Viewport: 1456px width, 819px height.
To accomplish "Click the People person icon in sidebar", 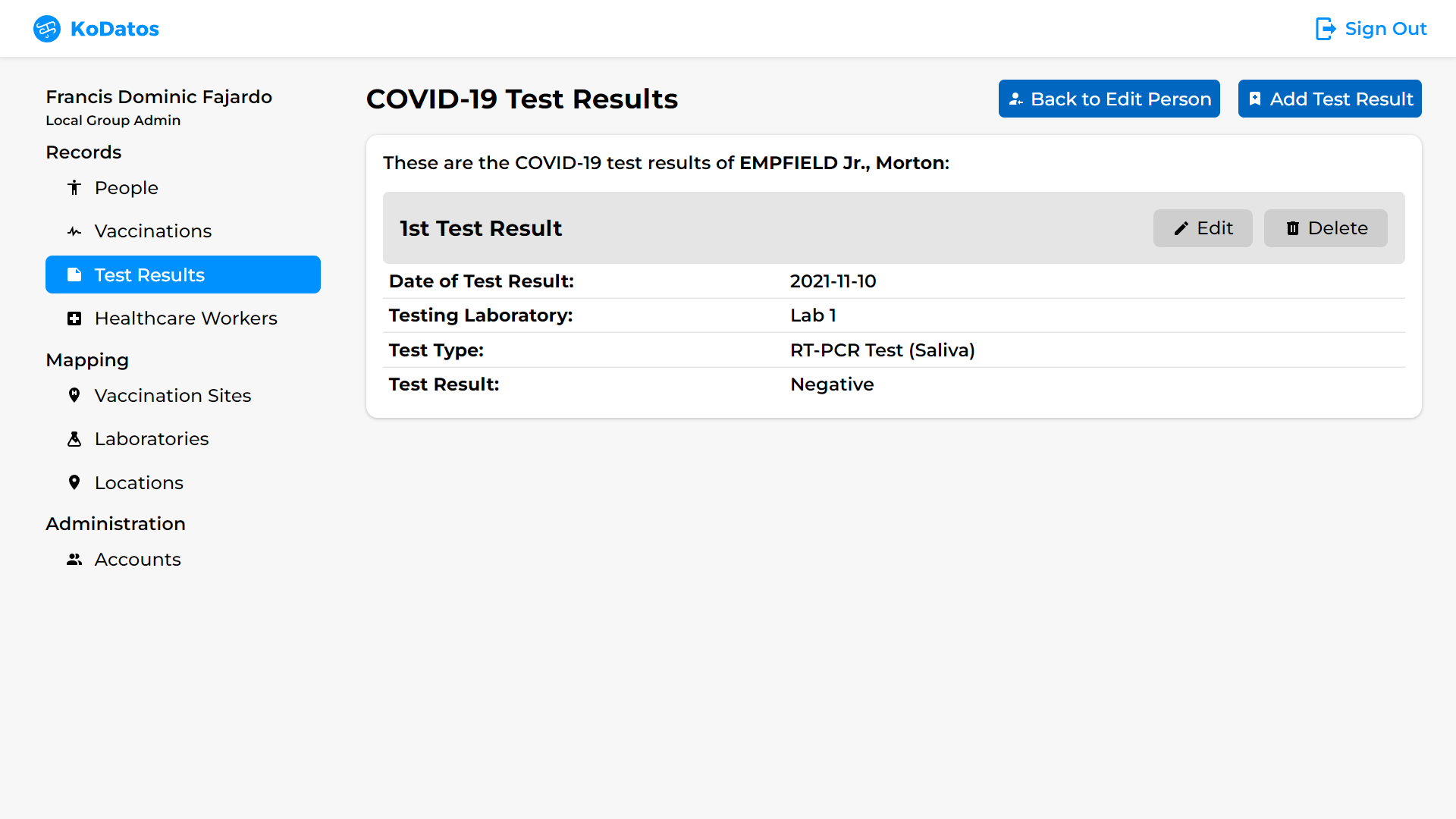I will [x=74, y=187].
